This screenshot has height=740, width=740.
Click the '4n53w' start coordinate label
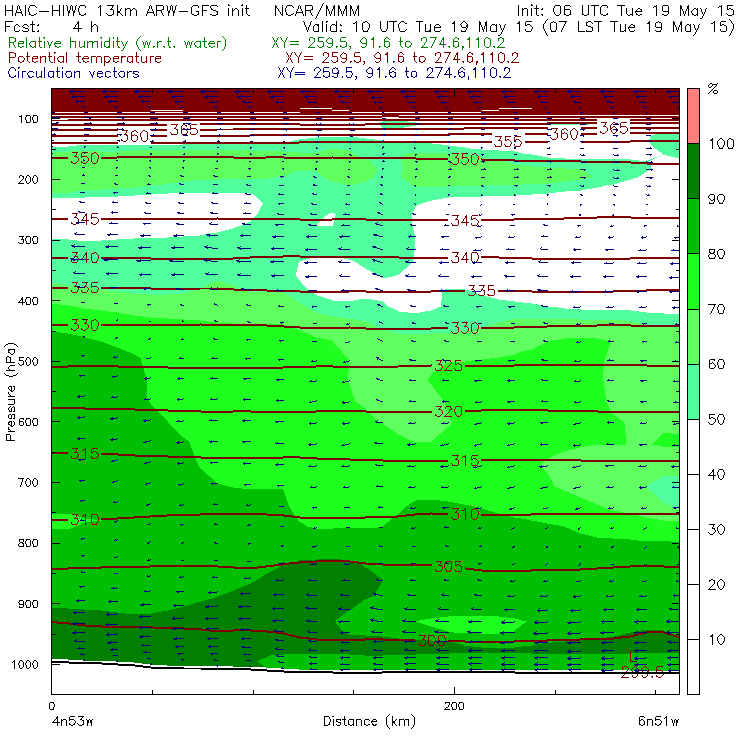(x=73, y=721)
